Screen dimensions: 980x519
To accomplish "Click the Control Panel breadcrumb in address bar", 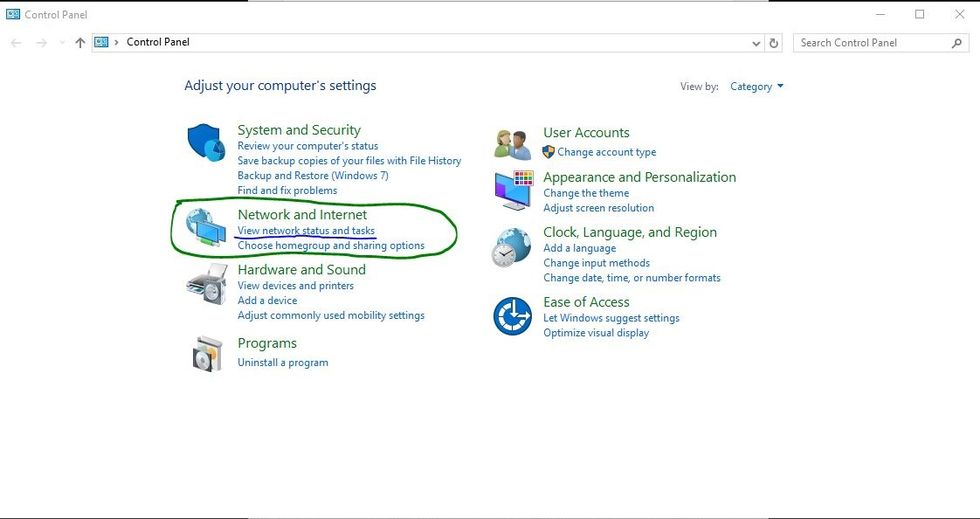I will (x=158, y=43).
